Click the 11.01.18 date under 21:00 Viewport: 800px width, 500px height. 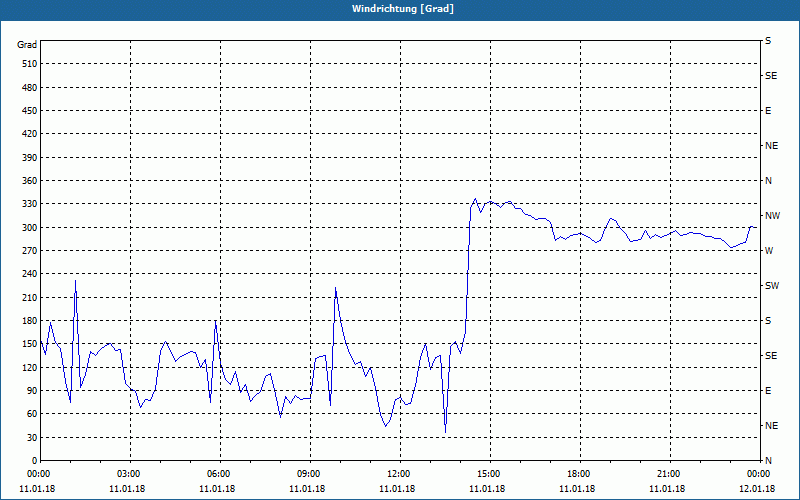[x=667, y=489]
